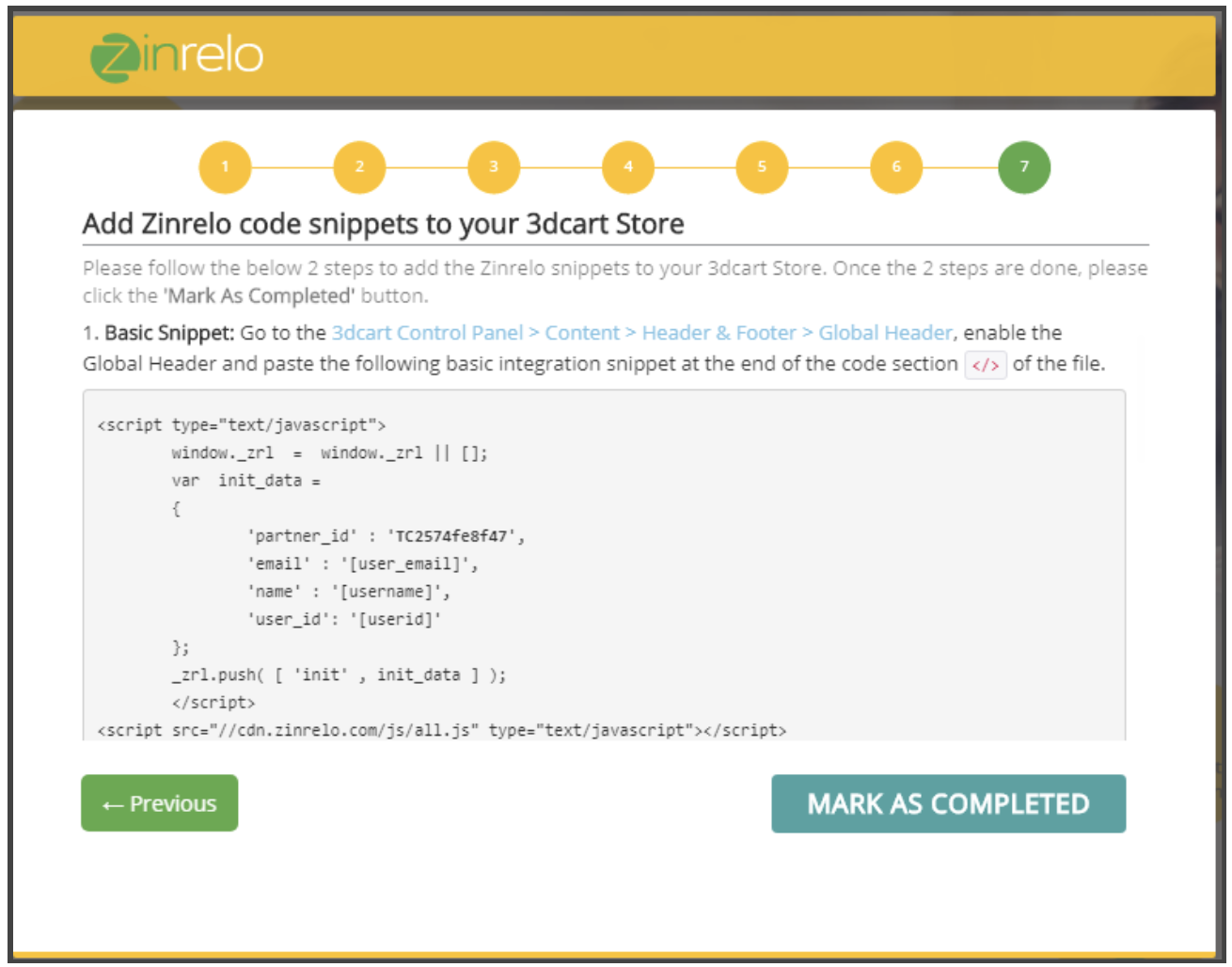Click the 'Basic Snippet:' label
This screenshot has width=1232, height=967.
coord(169,333)
